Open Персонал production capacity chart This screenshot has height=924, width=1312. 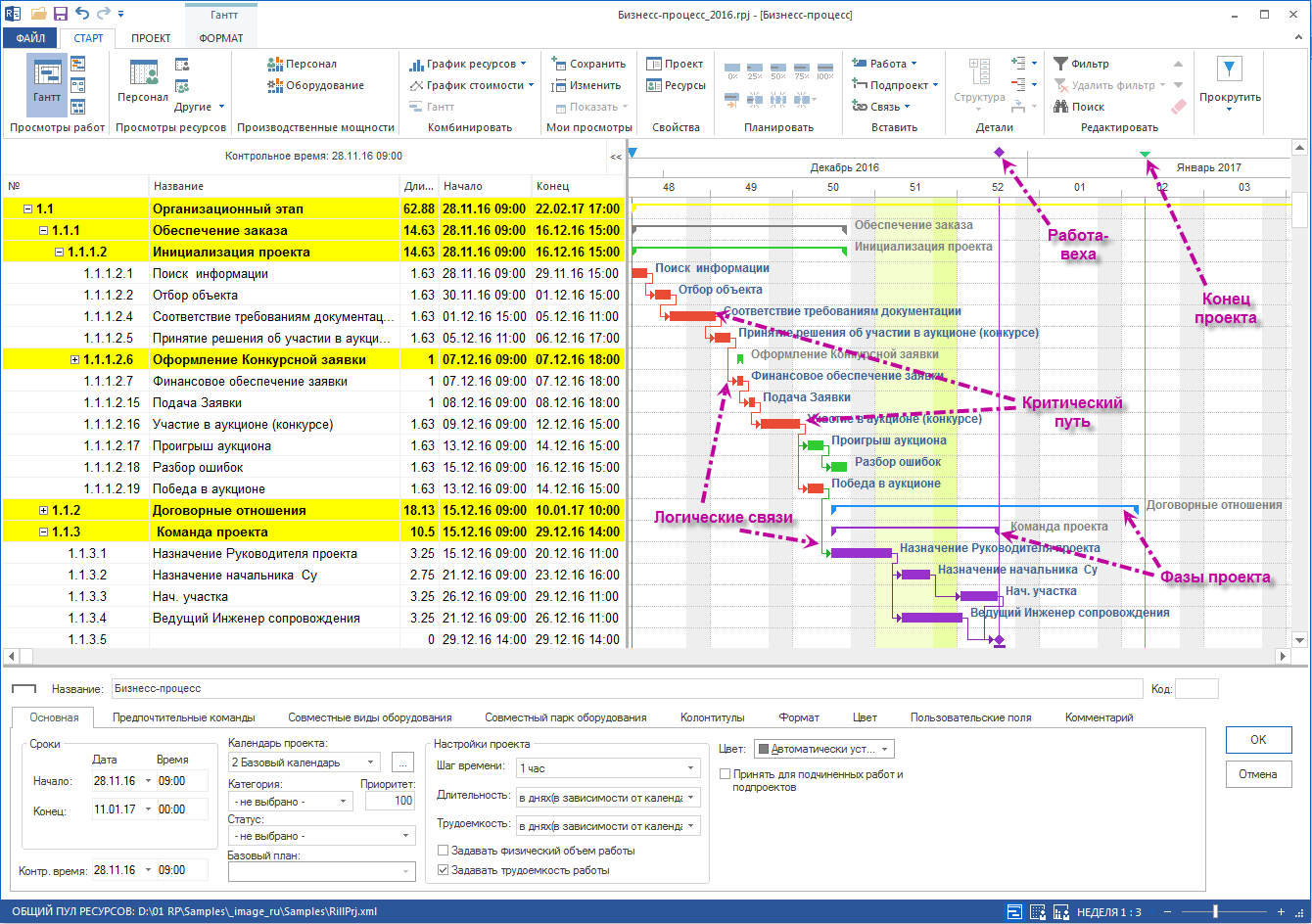tap(303, 64)
